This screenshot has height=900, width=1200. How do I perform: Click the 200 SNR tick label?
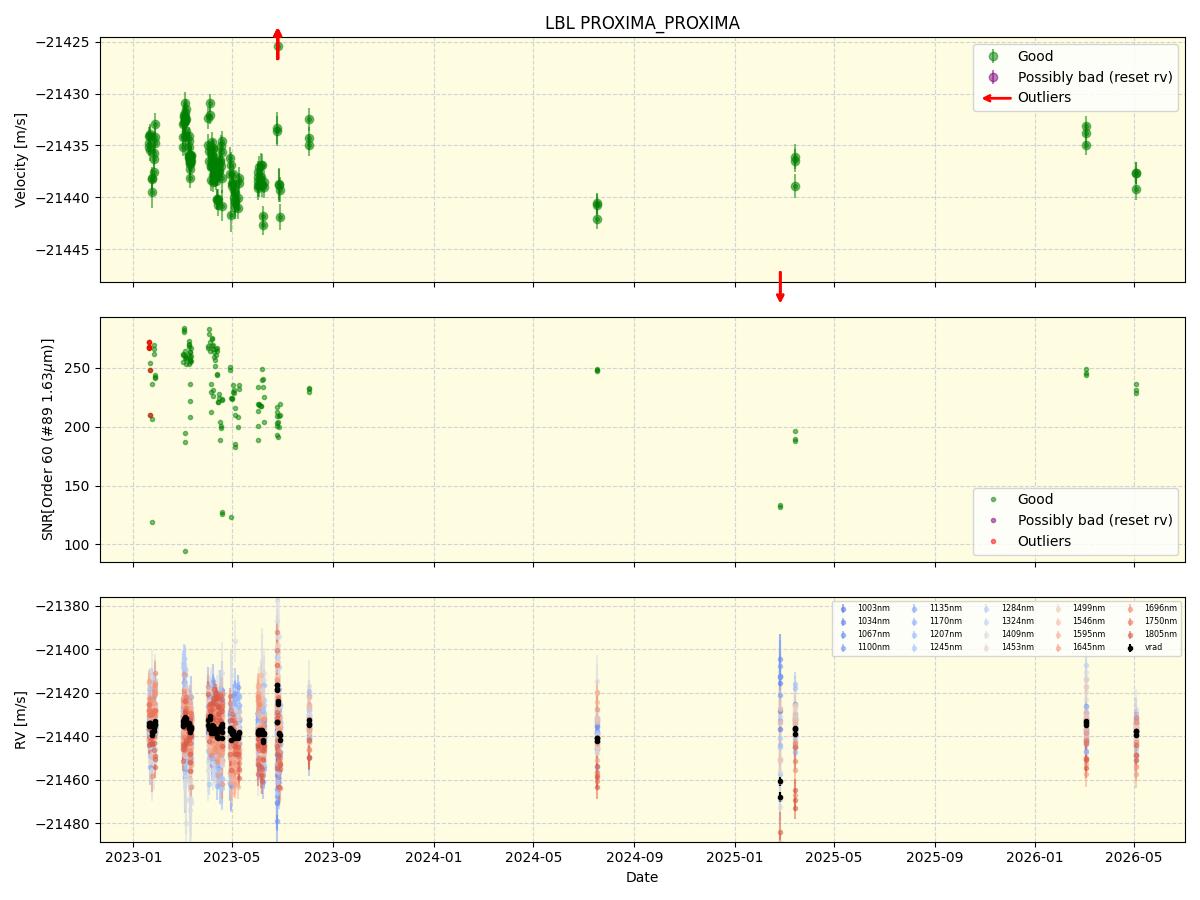point(78,427)
